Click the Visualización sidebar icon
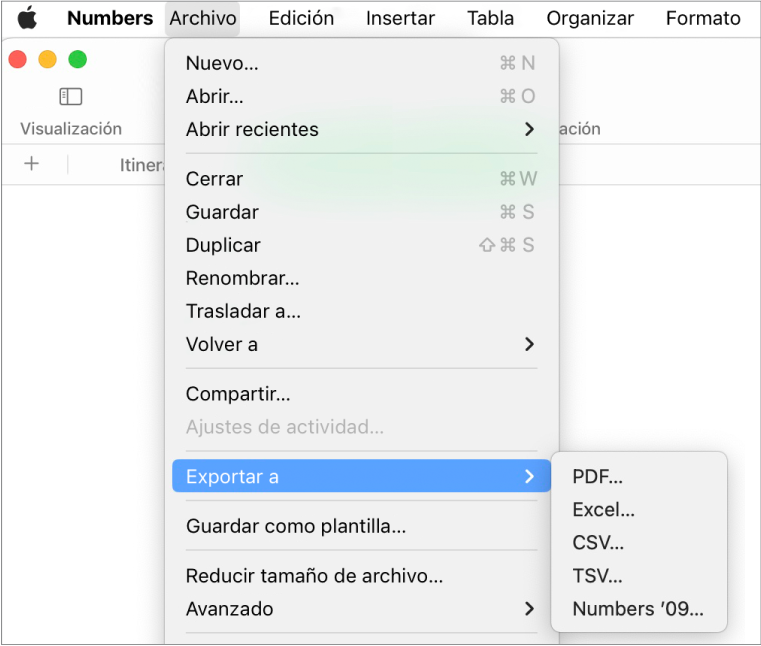761x646 pixels. 70,96
